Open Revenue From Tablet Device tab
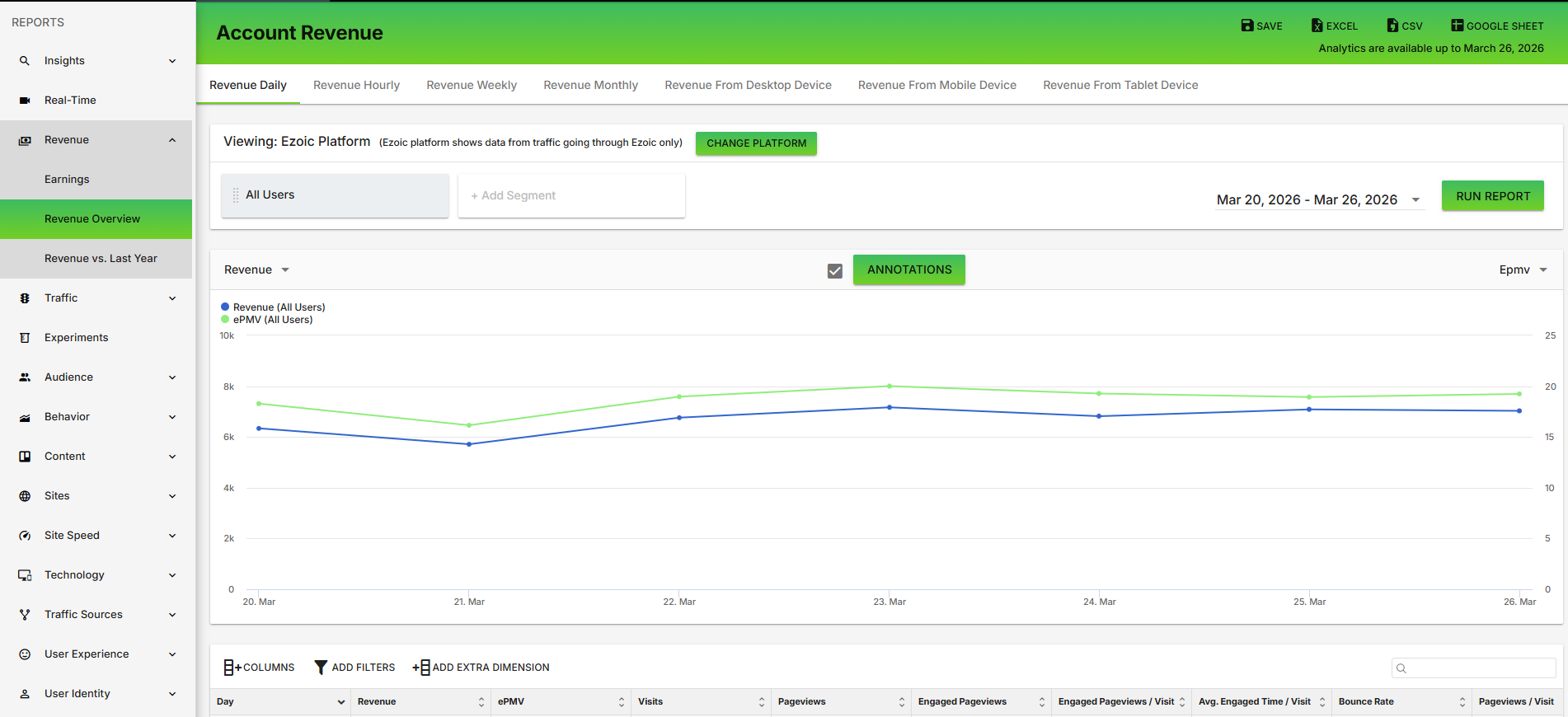 (x=1120, y=85)
